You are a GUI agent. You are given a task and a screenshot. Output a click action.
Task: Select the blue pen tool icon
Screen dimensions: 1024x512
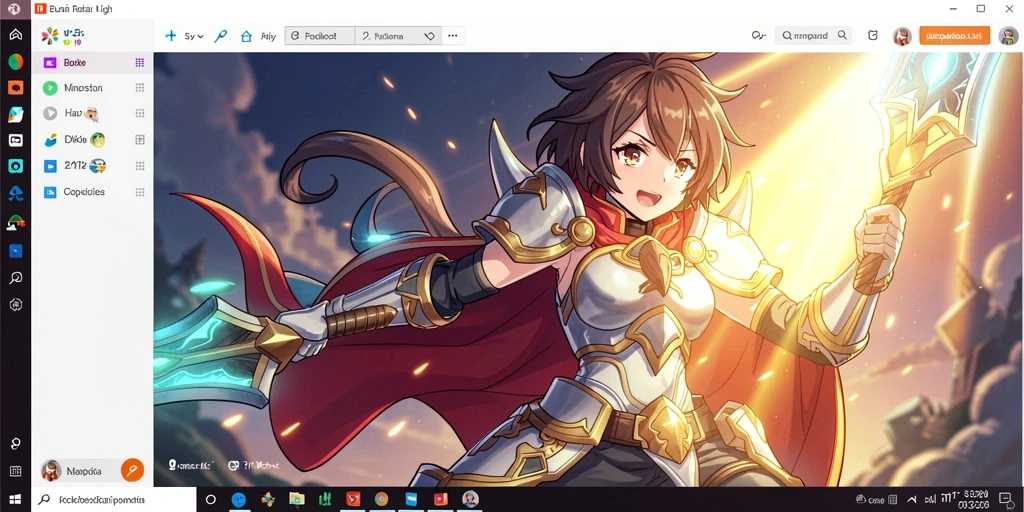(x=221, y=36)
